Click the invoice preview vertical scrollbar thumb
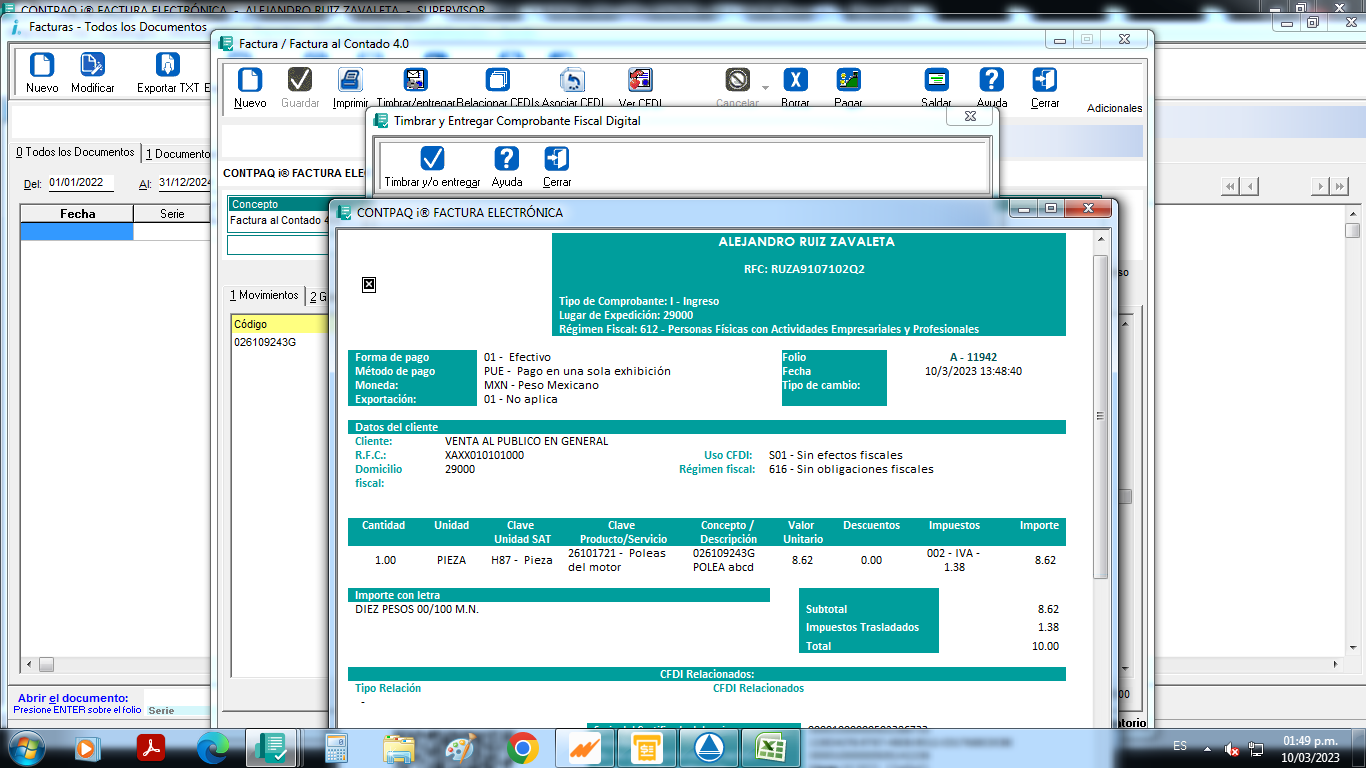The image size is (1366, 768). 1100,415
